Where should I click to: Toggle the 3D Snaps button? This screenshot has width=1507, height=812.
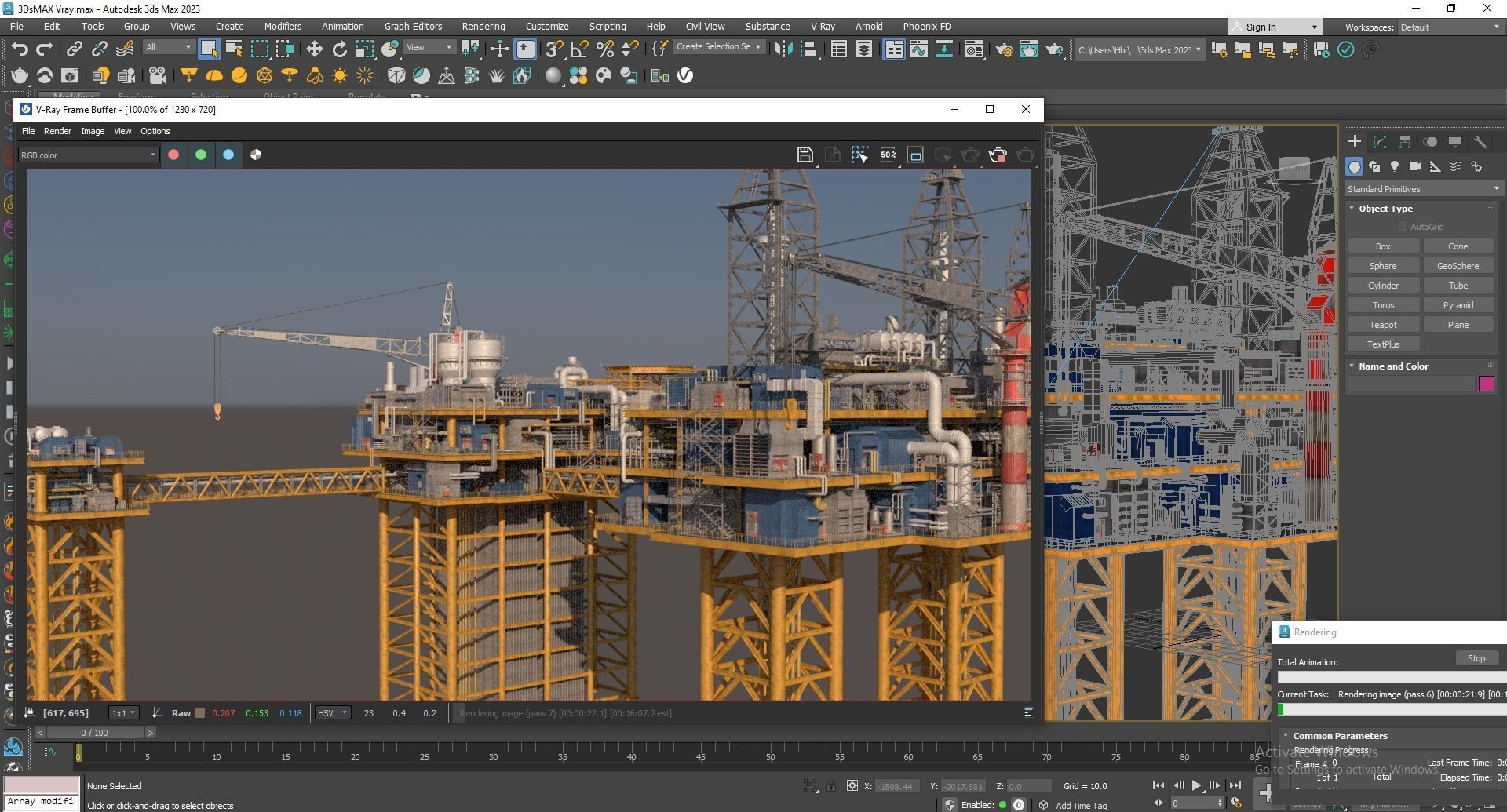point(554,49)
